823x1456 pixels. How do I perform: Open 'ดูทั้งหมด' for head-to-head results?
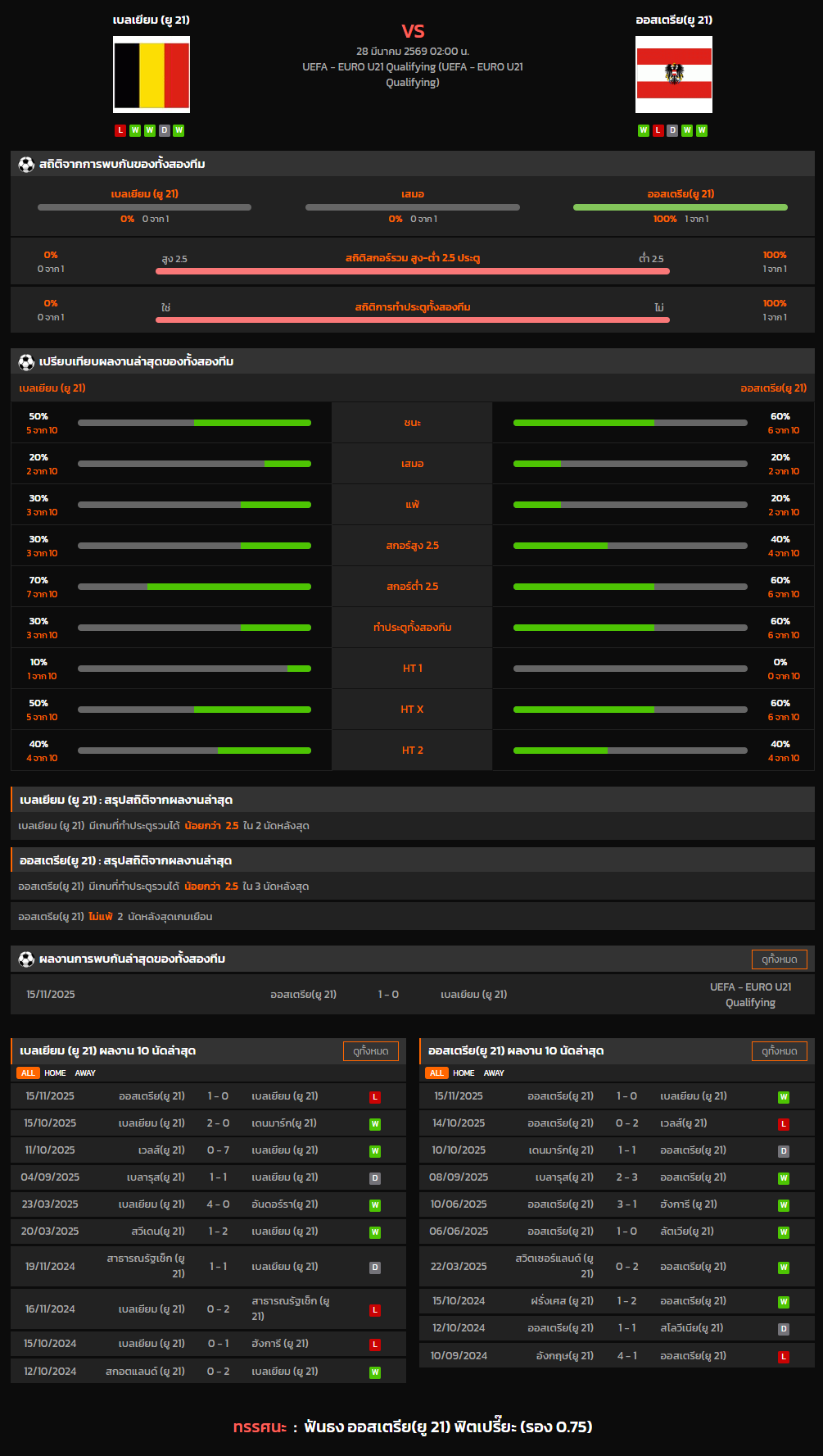(x=779, y=959)
